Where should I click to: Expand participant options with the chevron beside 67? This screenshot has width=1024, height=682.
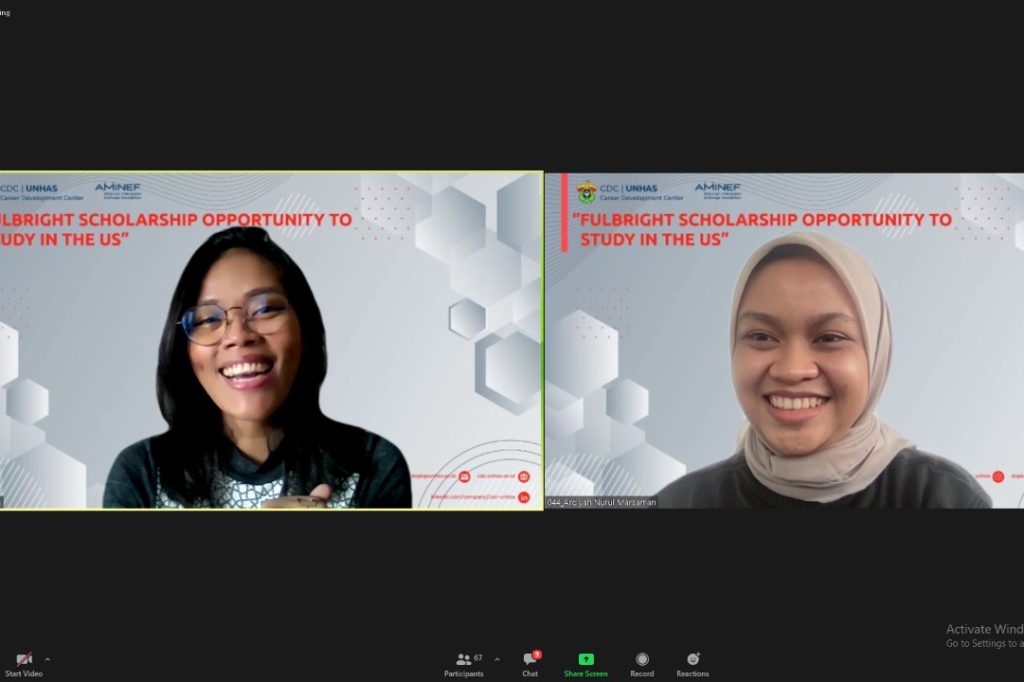(x=497, y=657)
